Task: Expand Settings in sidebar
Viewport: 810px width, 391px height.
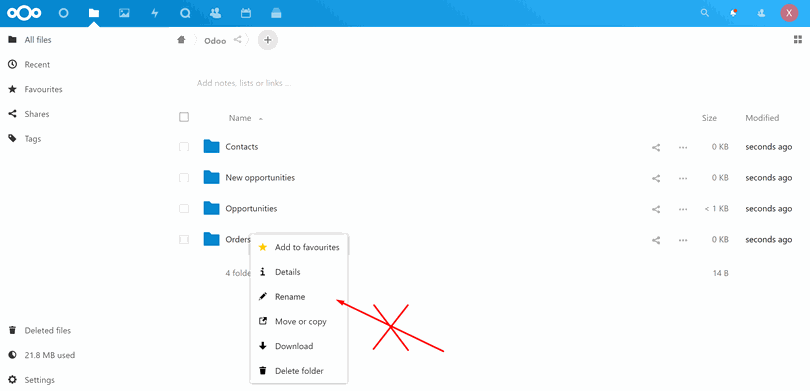Action: pyautogui.click(x=39, y=380)
